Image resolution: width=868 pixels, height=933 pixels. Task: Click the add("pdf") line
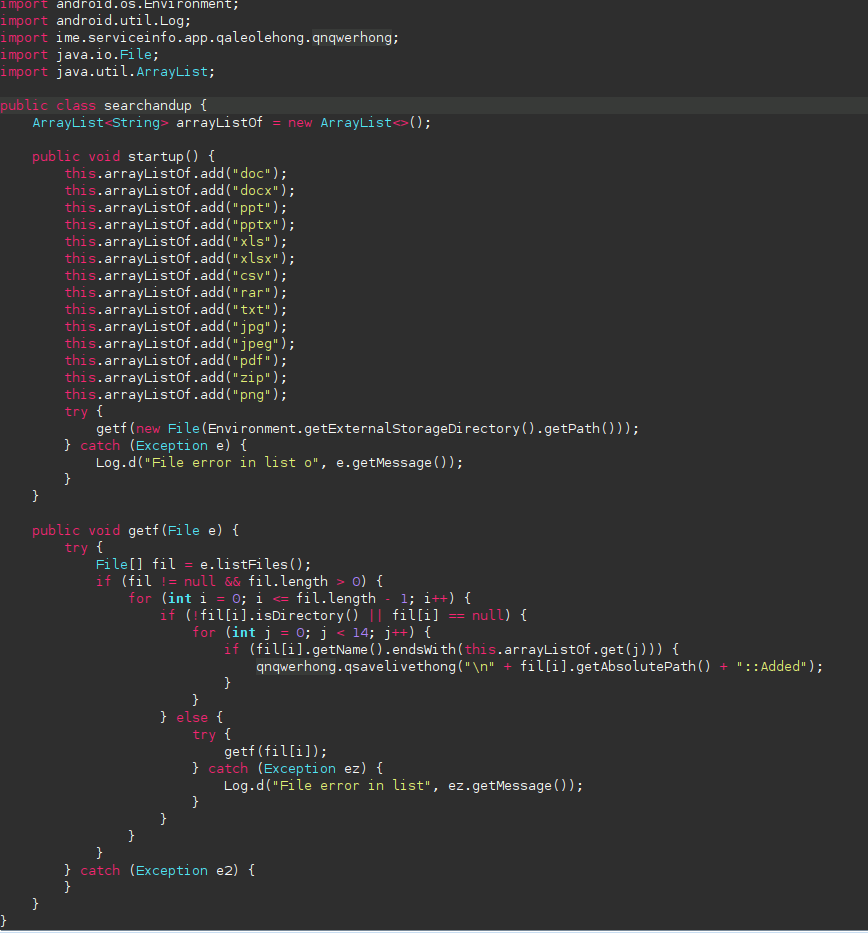click(176, 361)
